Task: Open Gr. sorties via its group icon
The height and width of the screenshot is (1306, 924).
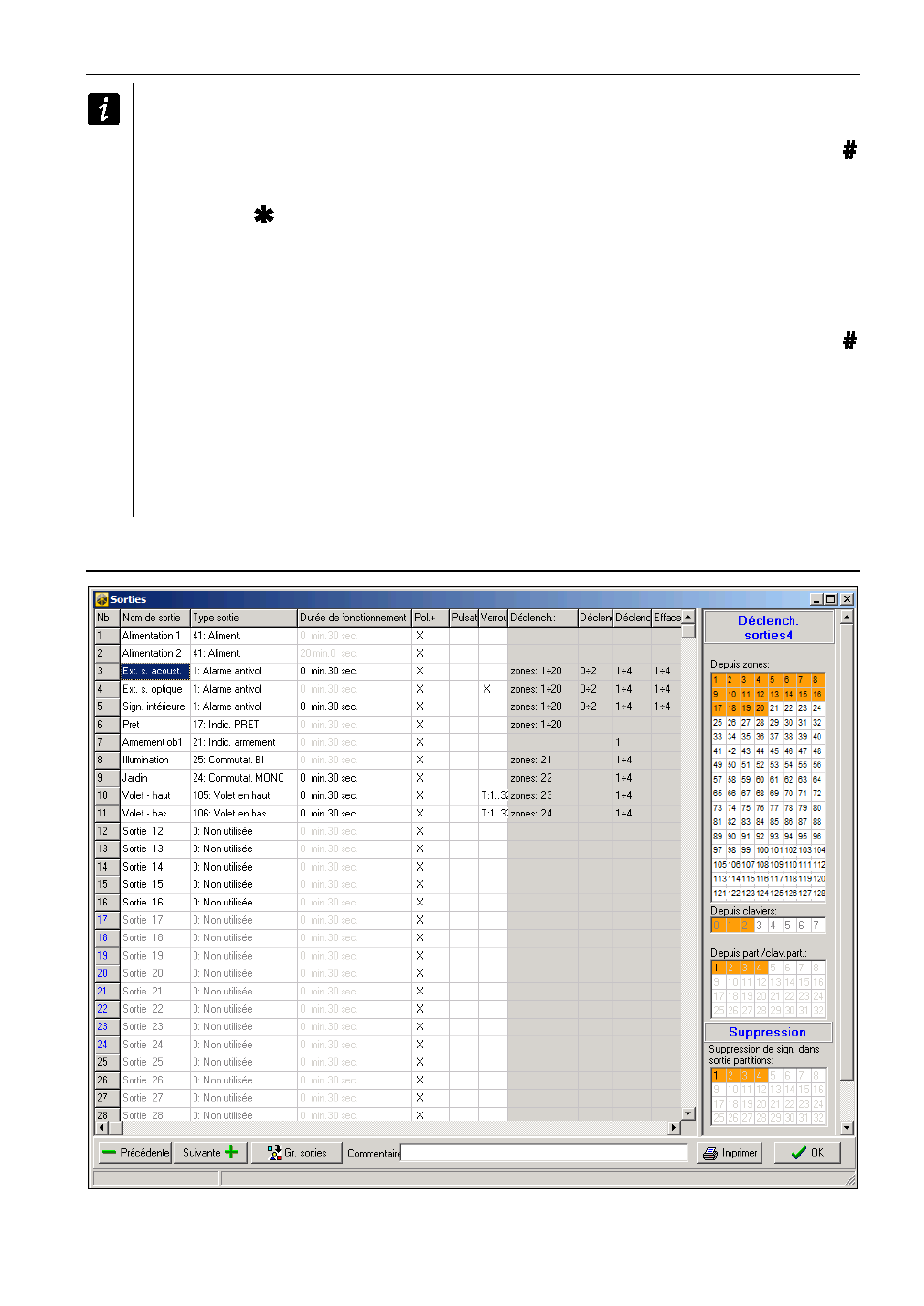Action: coord(274,1152)
